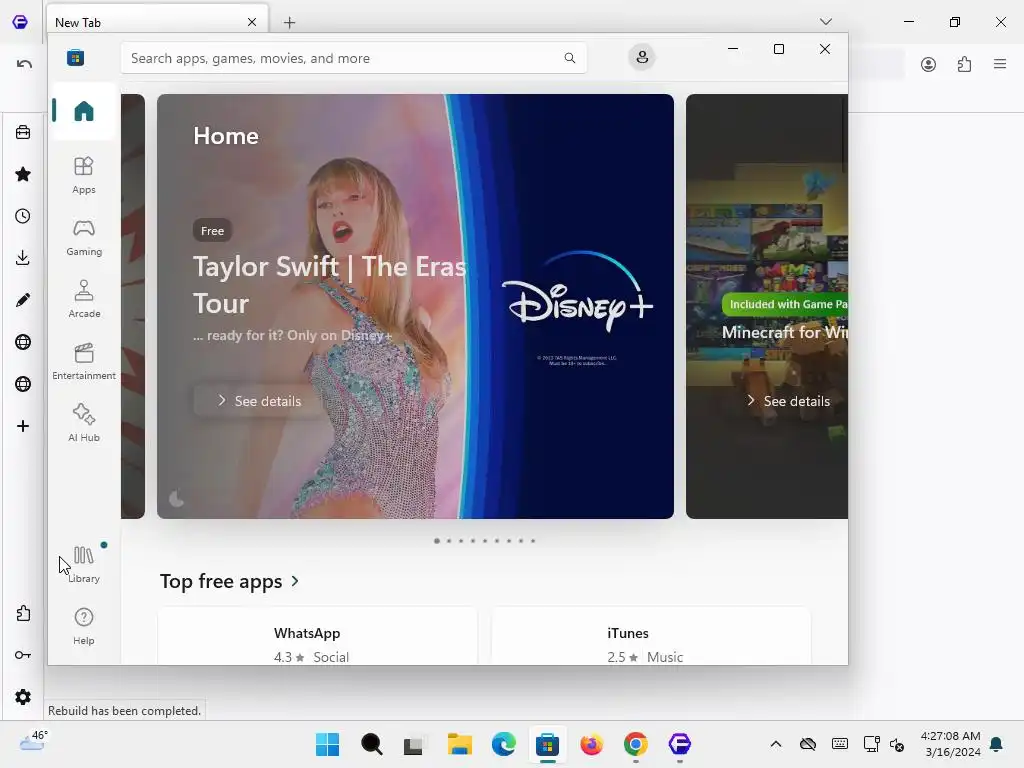1024x768 pixels.
Task: Select the New Tab browser tab
Action: [157, 22]
